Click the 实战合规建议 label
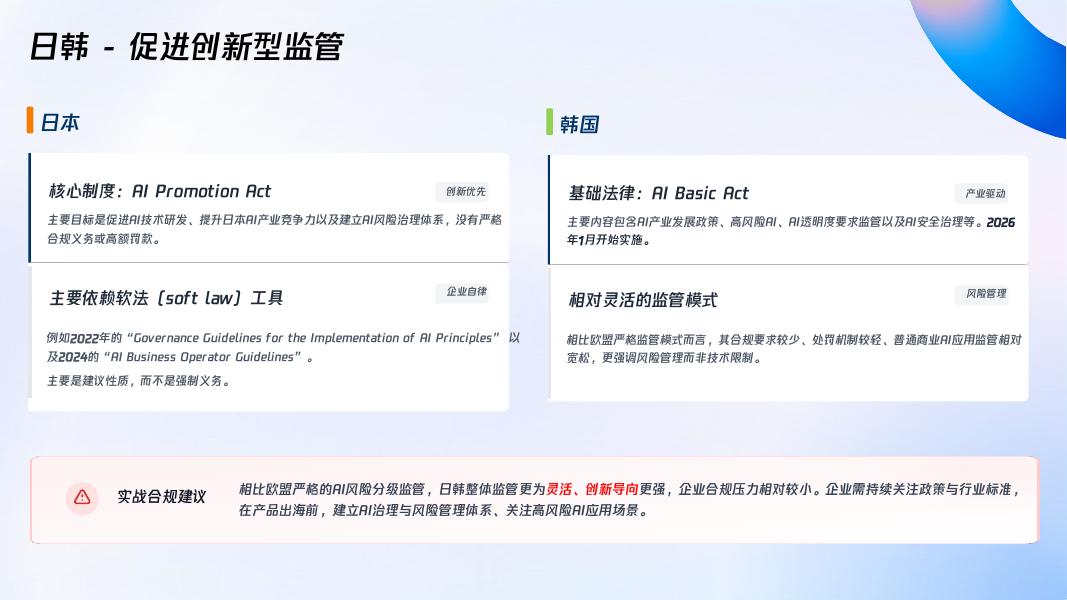Image resolution: width=1067 pixels, height=600 pixels. 161,497
